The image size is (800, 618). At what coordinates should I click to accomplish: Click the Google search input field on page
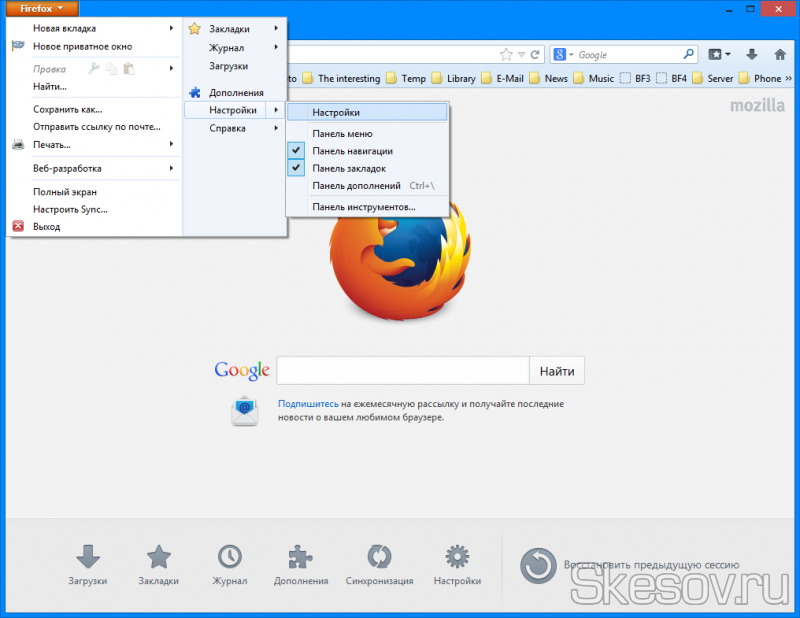point(402,371)
